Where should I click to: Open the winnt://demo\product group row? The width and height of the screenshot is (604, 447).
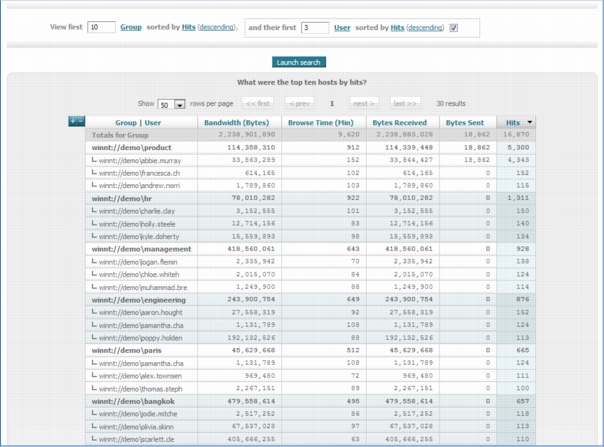(310, 148)
